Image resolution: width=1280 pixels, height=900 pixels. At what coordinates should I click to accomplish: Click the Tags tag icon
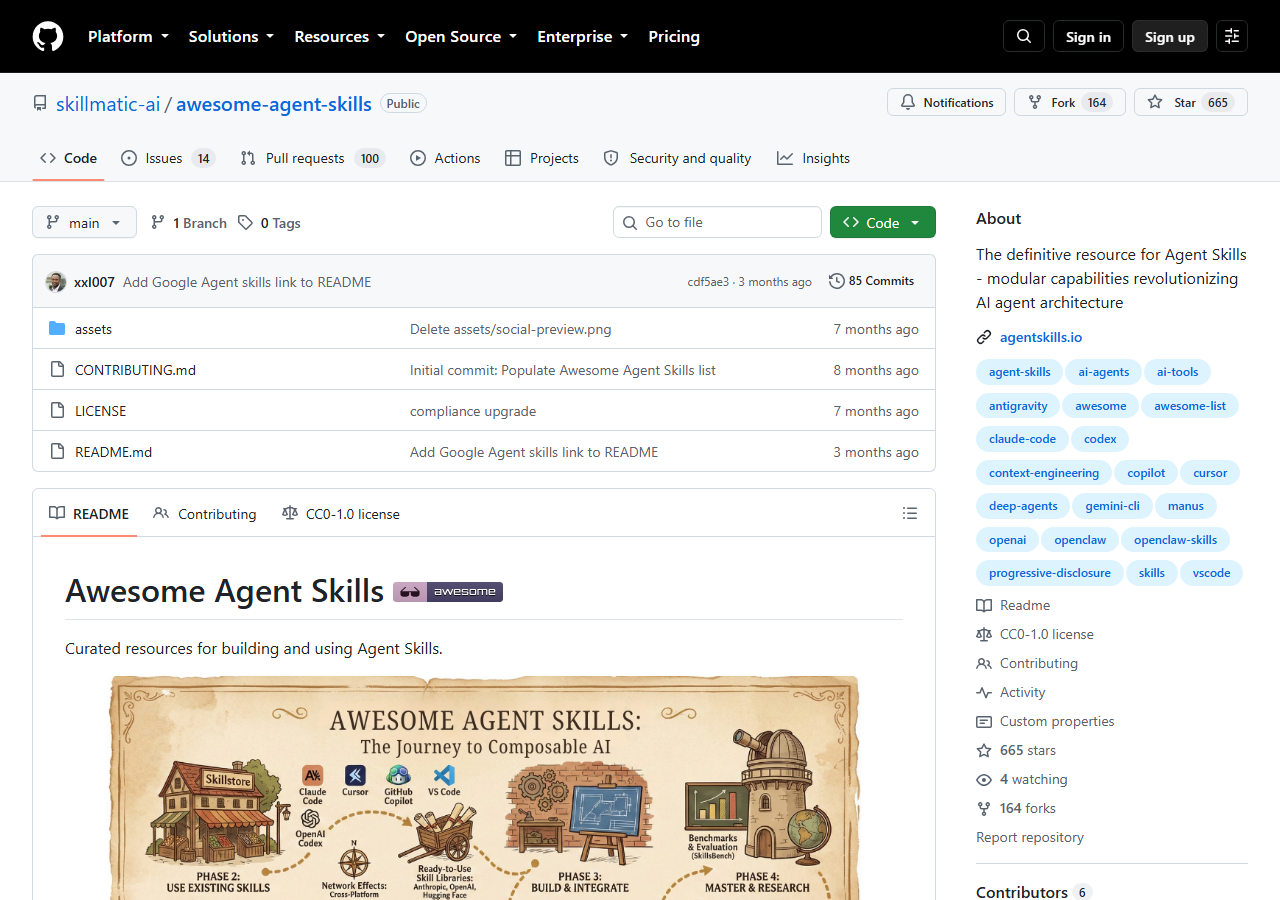click(246, 223)
